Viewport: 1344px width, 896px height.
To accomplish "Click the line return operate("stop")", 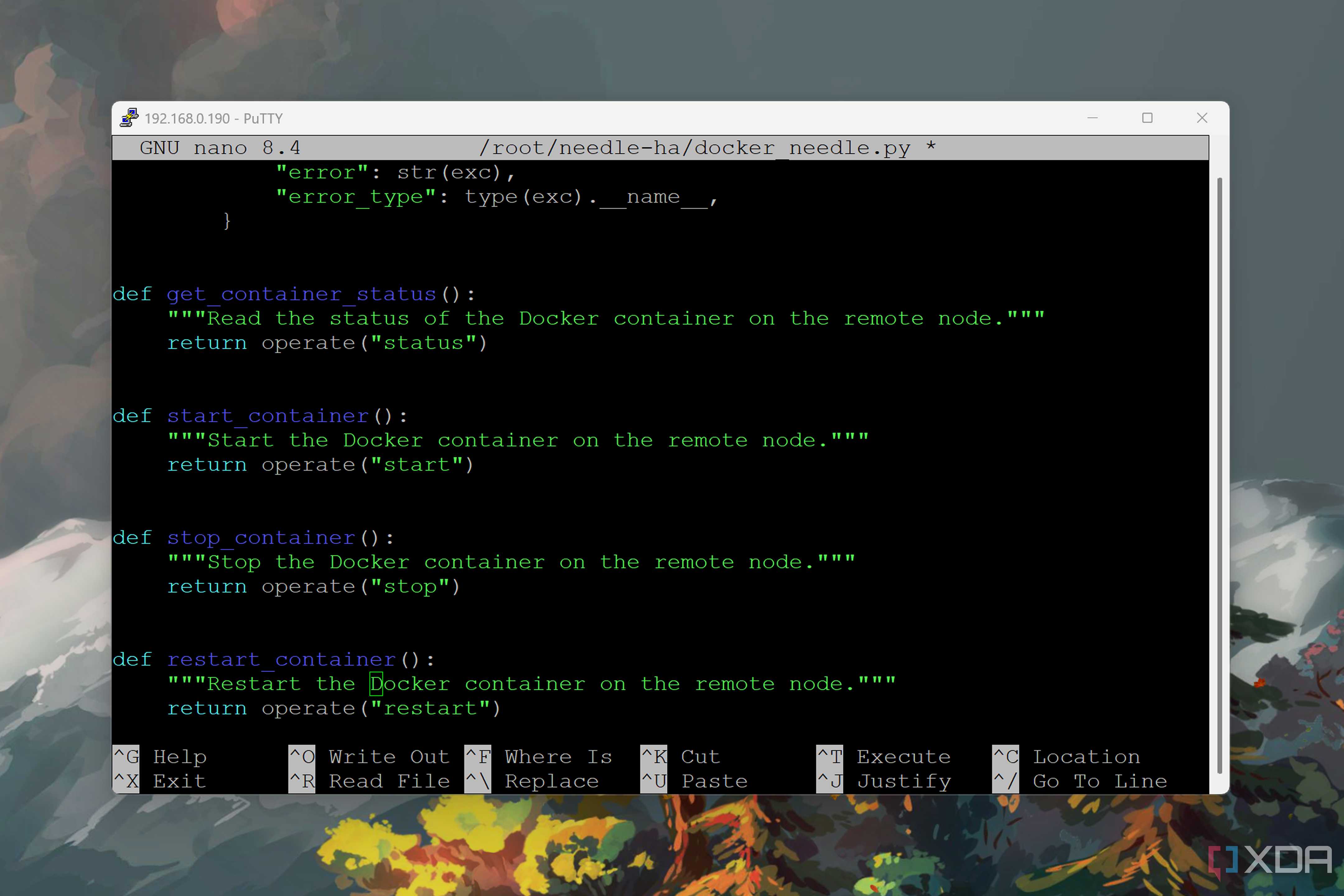I will tap(313, 586).
